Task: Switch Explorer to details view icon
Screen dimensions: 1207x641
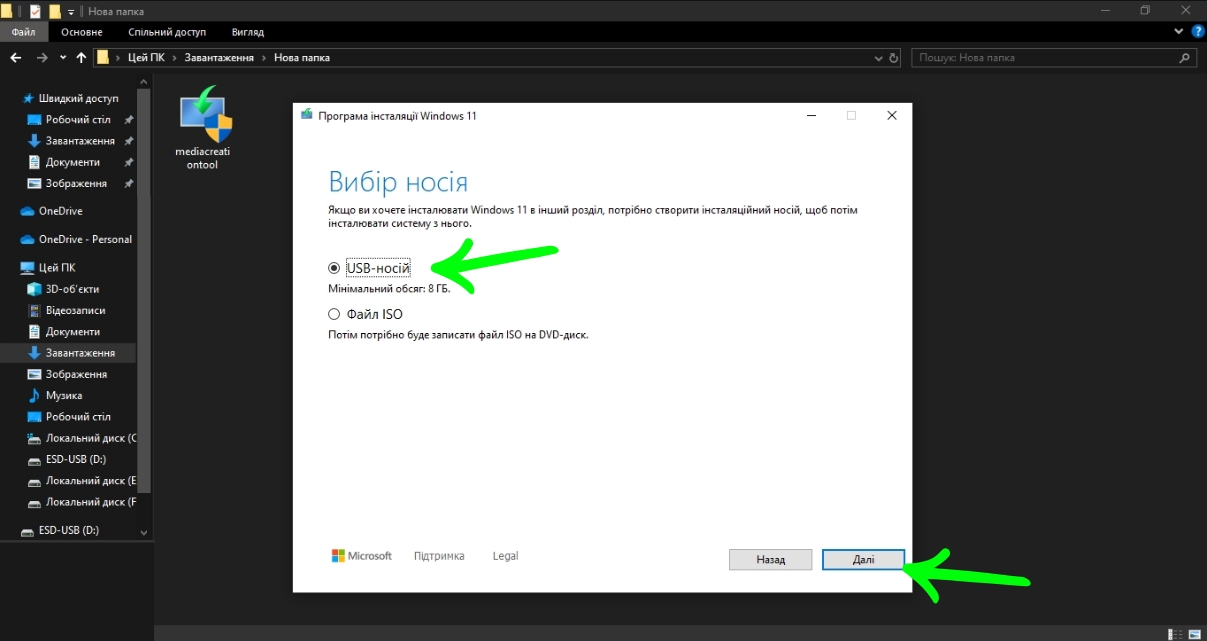Action: click(1177, 632)
